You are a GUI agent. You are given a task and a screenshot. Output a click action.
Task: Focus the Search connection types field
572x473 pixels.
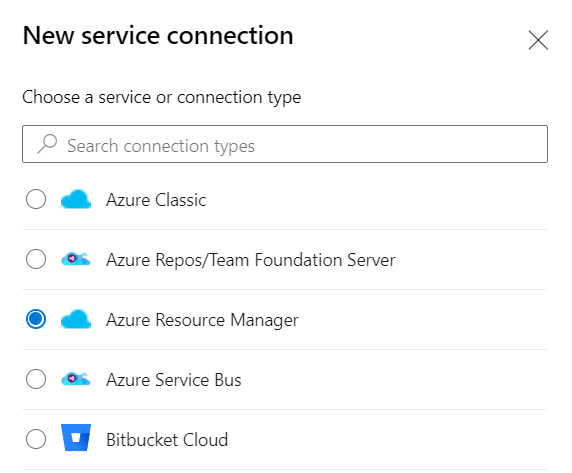click(x=285, y=144)
